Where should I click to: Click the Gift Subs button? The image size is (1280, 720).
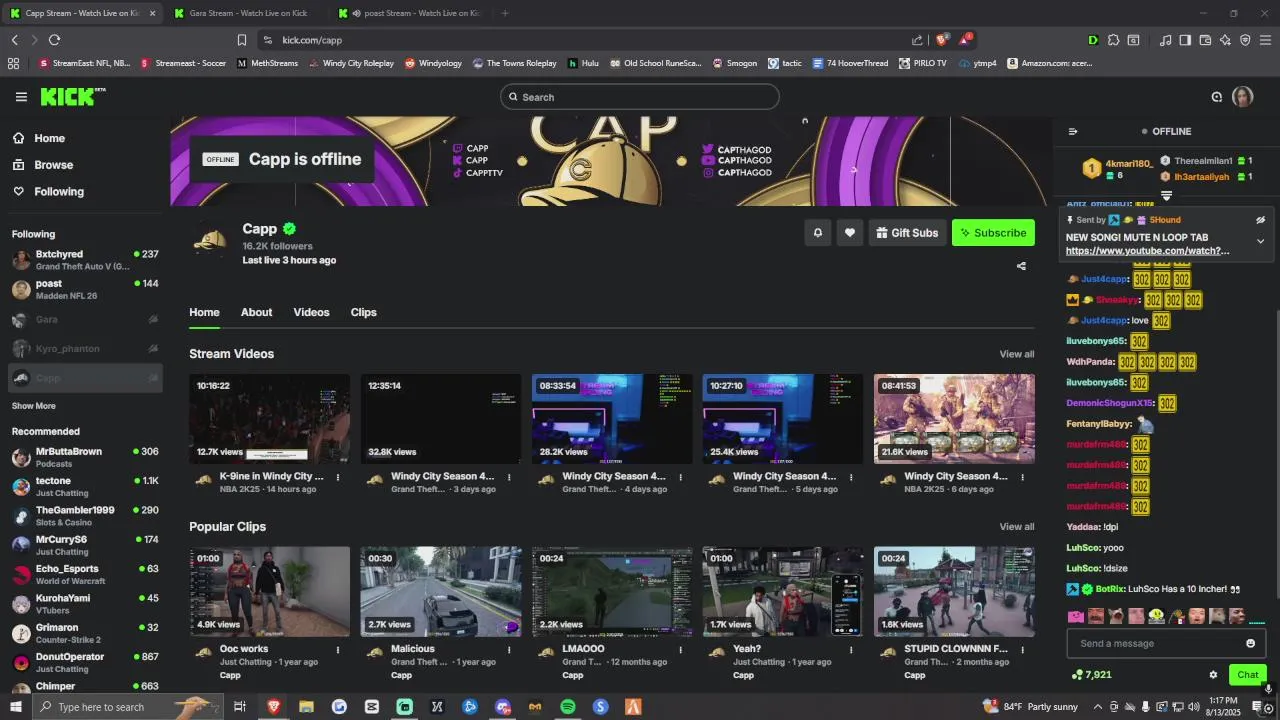pyautogui.click(x=907, y=233)
